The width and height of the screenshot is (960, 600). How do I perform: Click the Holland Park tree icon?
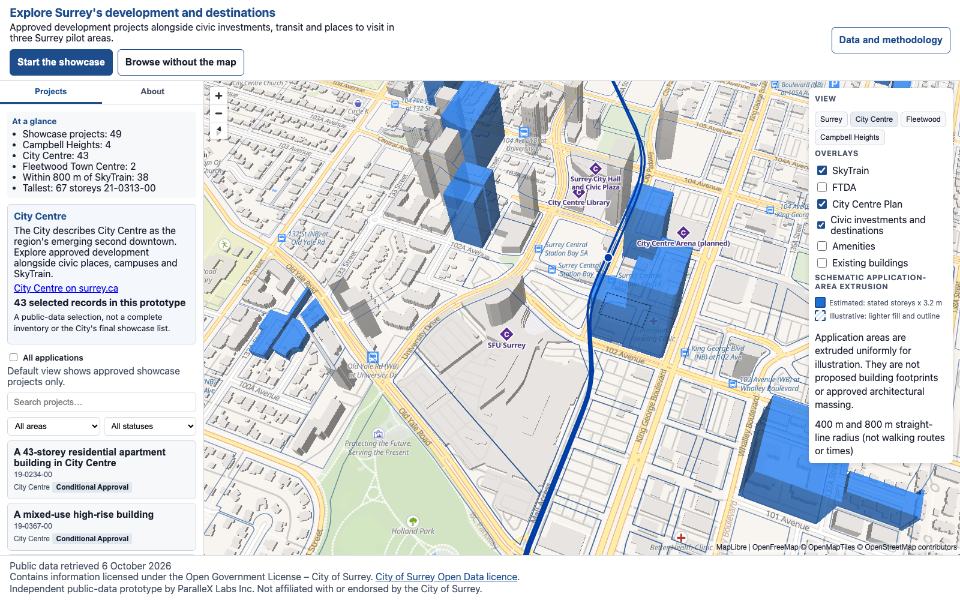pos(413,521)
